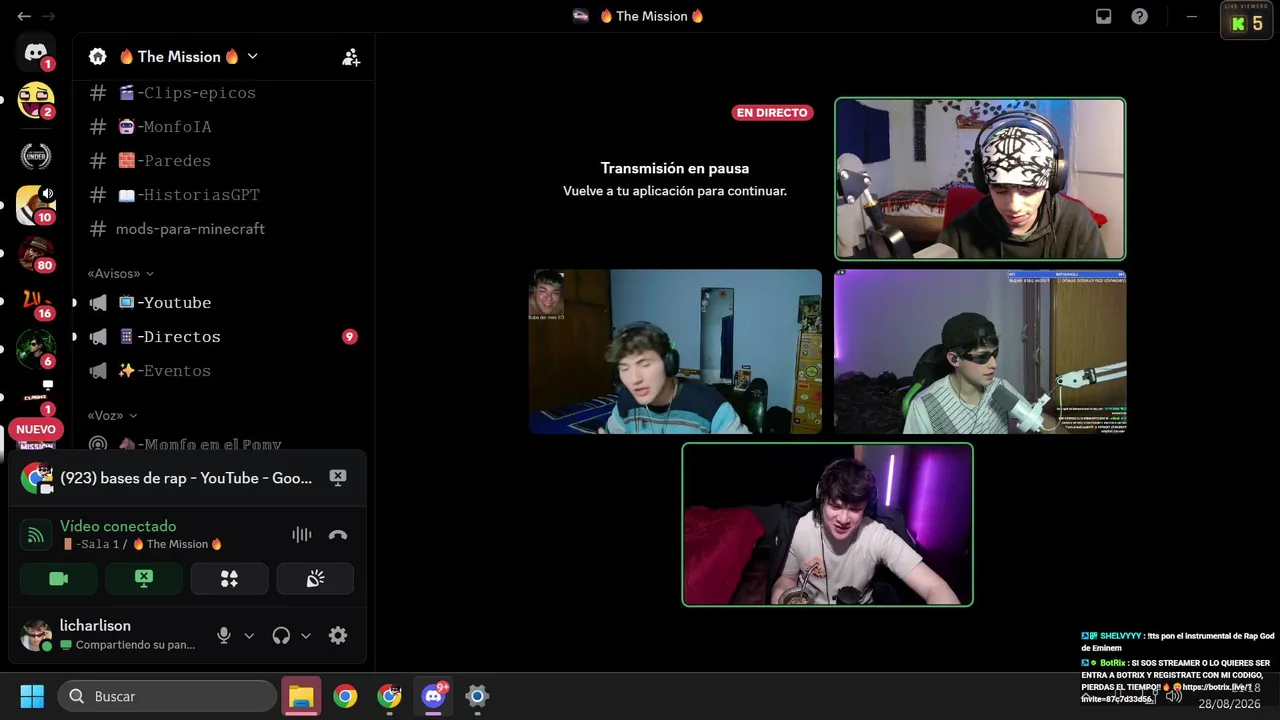Click the NUEVO unread indicator pill
Viewport: 1280px width, 720px height.
[36, 429]
